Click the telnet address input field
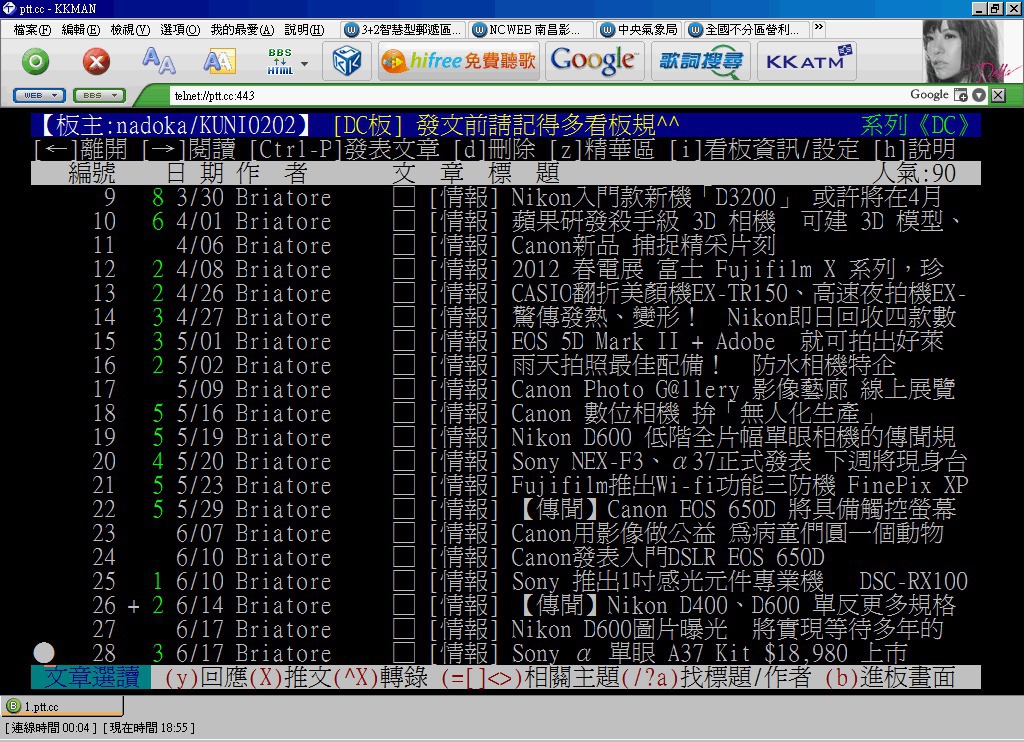Image resolution: width=1024 pixels, height=742 pixels. 536,96
